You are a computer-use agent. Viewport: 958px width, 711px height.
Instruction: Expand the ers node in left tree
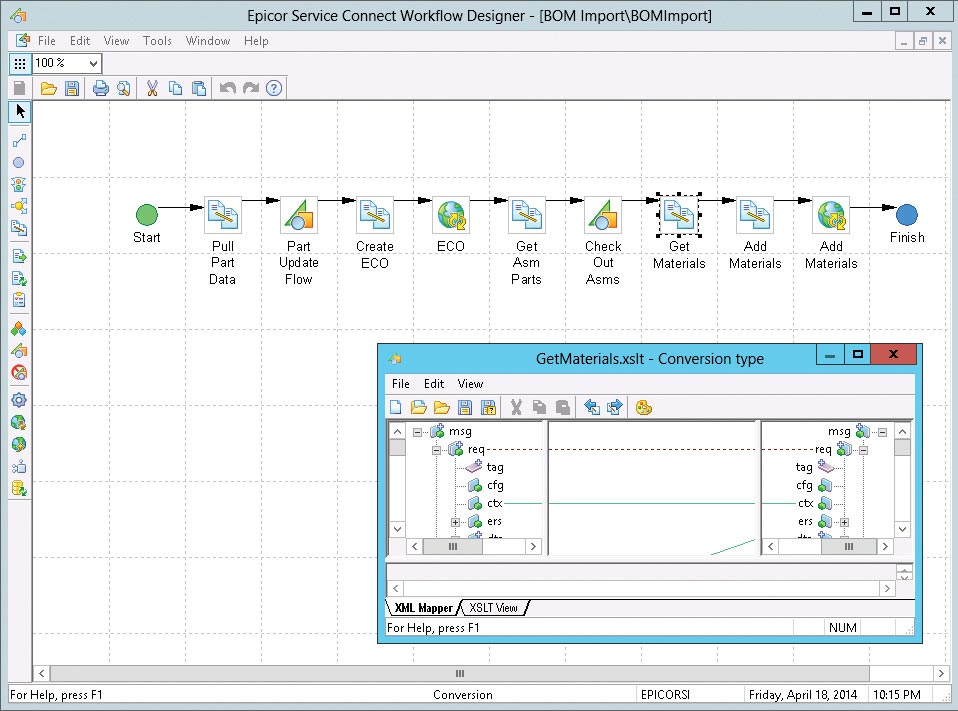coord(455,522)
